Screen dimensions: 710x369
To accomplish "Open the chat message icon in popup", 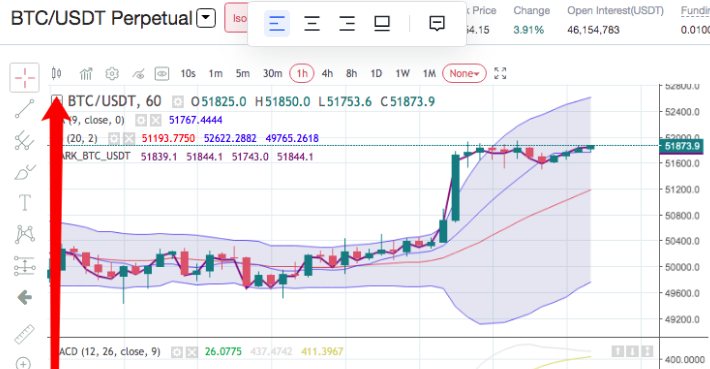I will click(x=437, y=24).
